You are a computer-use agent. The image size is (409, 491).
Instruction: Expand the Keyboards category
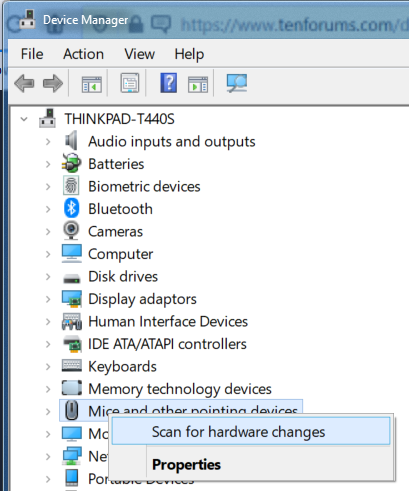48,367
